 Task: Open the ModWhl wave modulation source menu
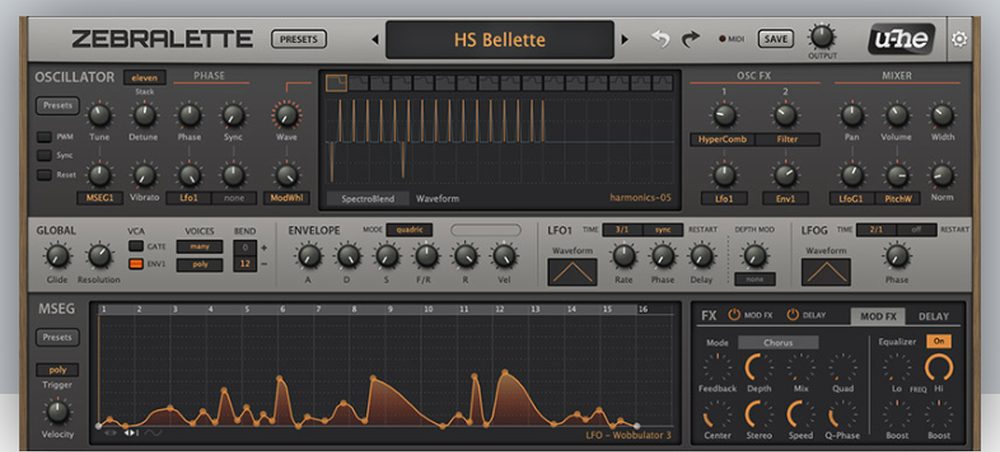[x=286, y=198]
